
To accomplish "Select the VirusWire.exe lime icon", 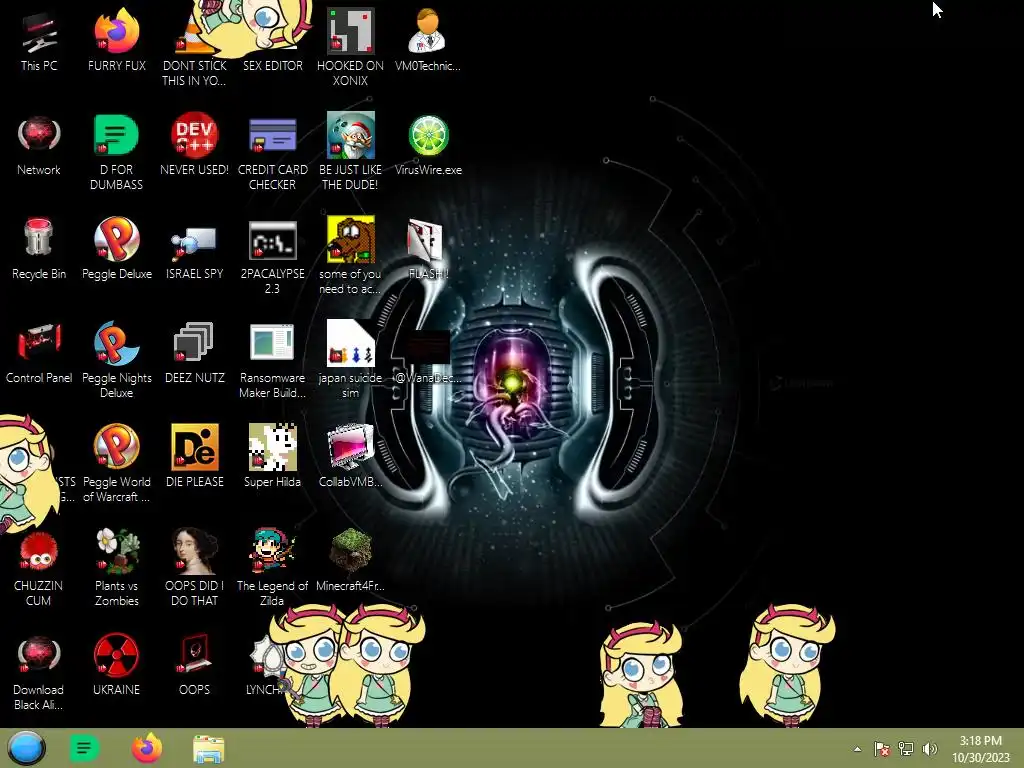I will click(x=428, y=146).
